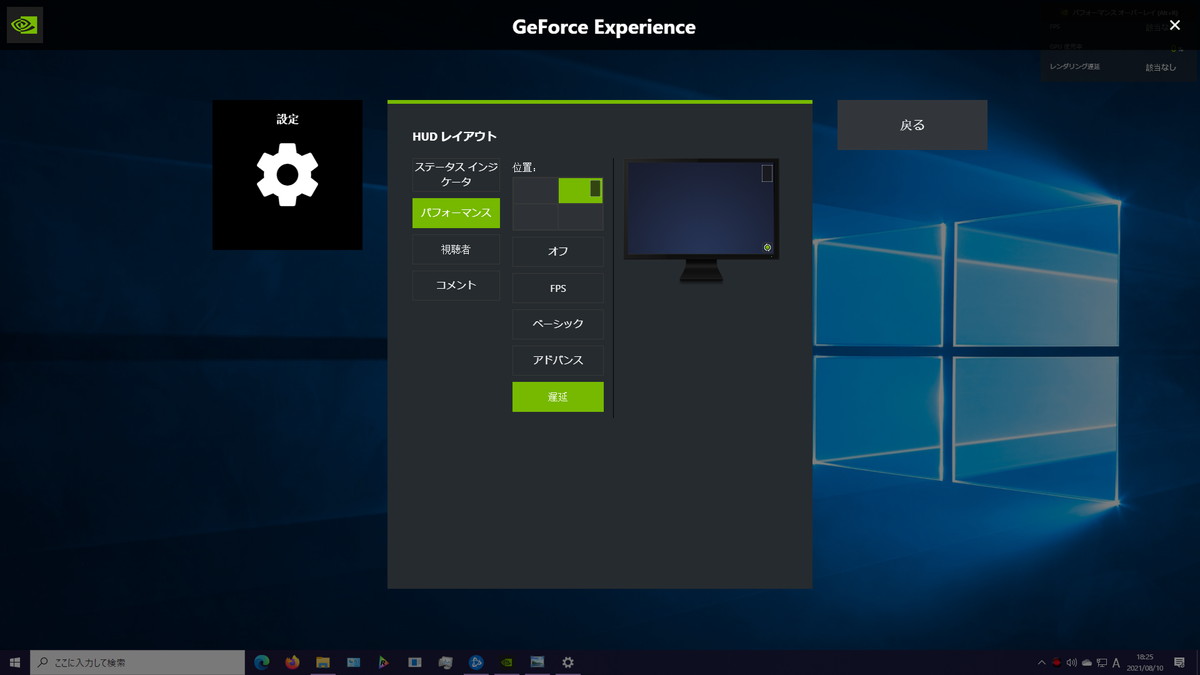Set the HUD position to top-right quadrant

[581, 190]
